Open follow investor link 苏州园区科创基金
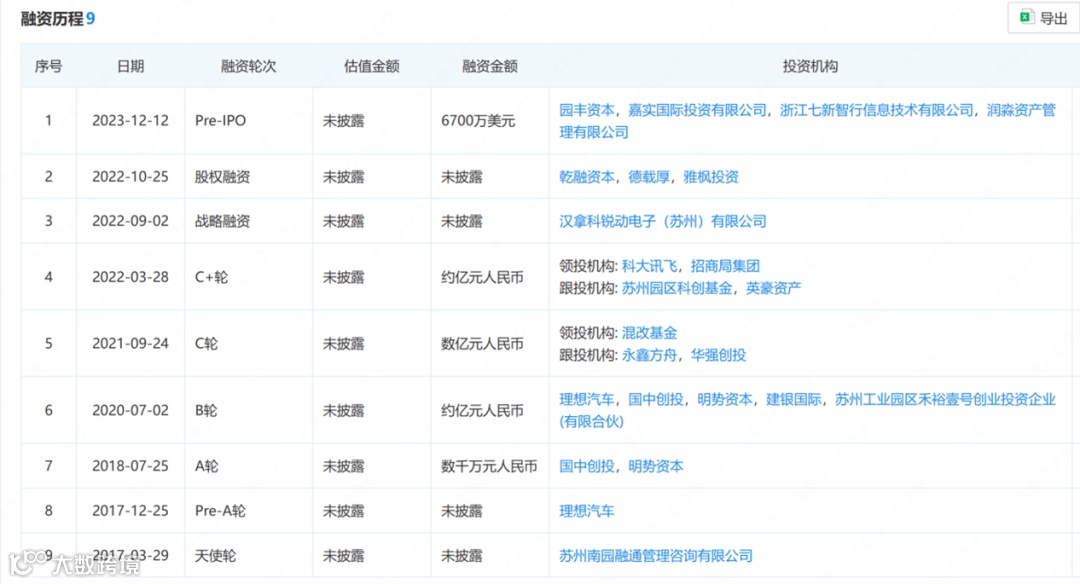This screenshot has width=1080, height=584. [676, 288]
